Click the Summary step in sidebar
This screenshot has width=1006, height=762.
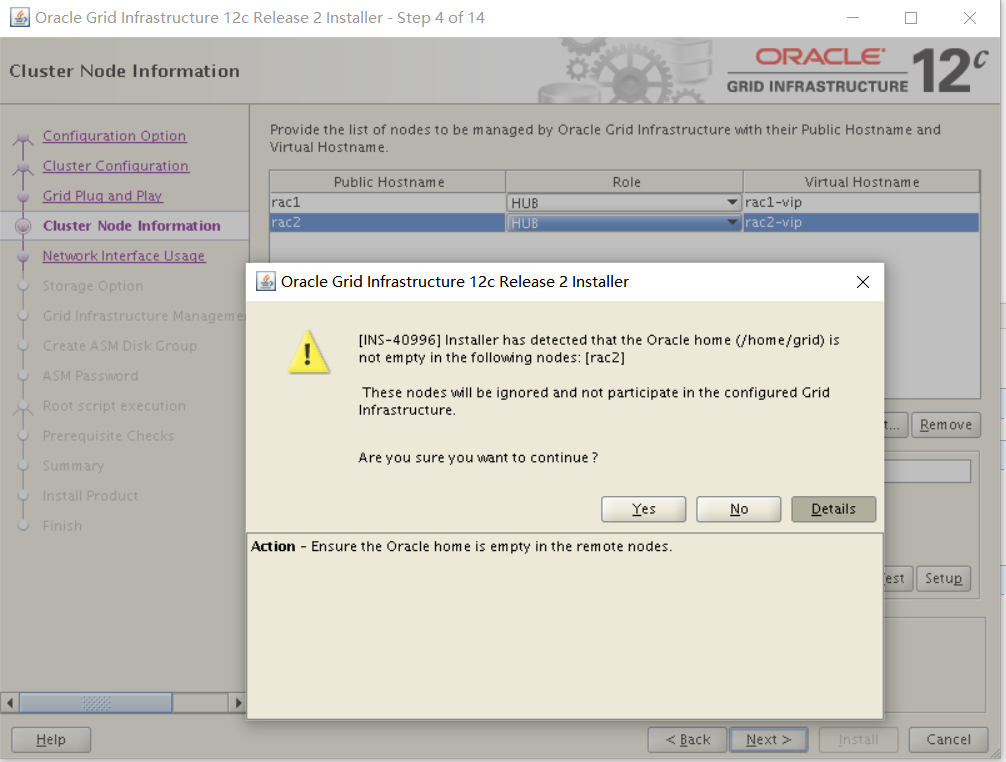coord(73,466)
